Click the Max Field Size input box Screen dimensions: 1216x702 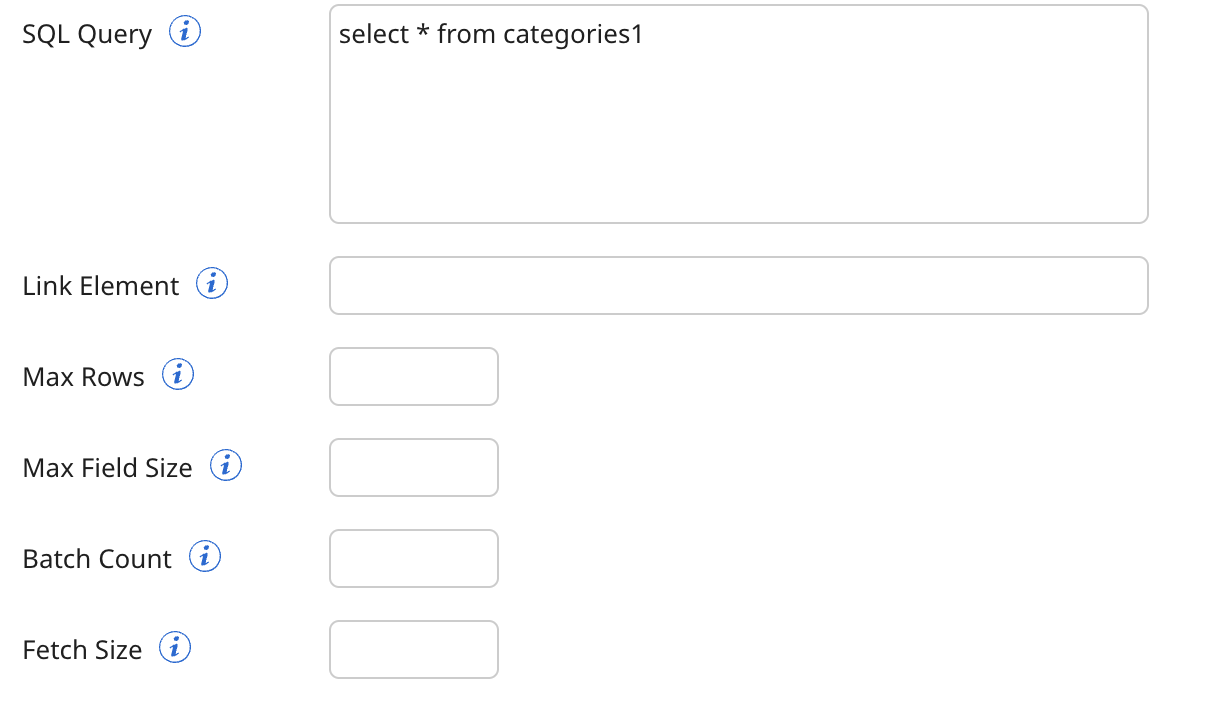pyautogui.click(x=413, y=467)
